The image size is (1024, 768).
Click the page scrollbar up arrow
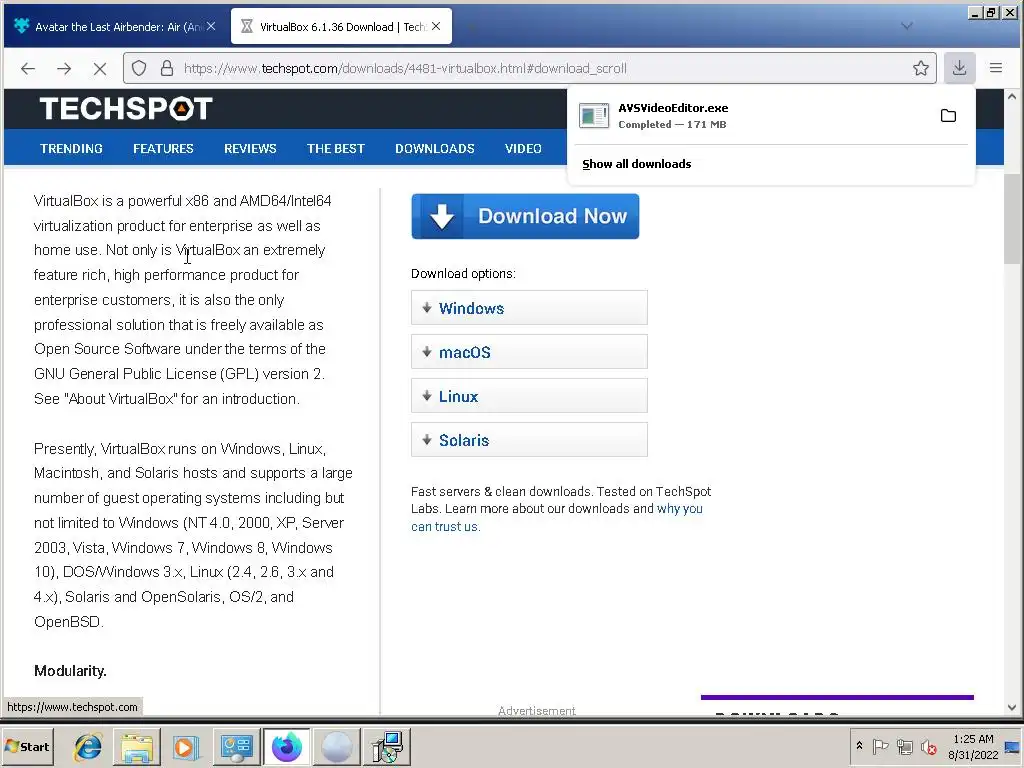1012,97
